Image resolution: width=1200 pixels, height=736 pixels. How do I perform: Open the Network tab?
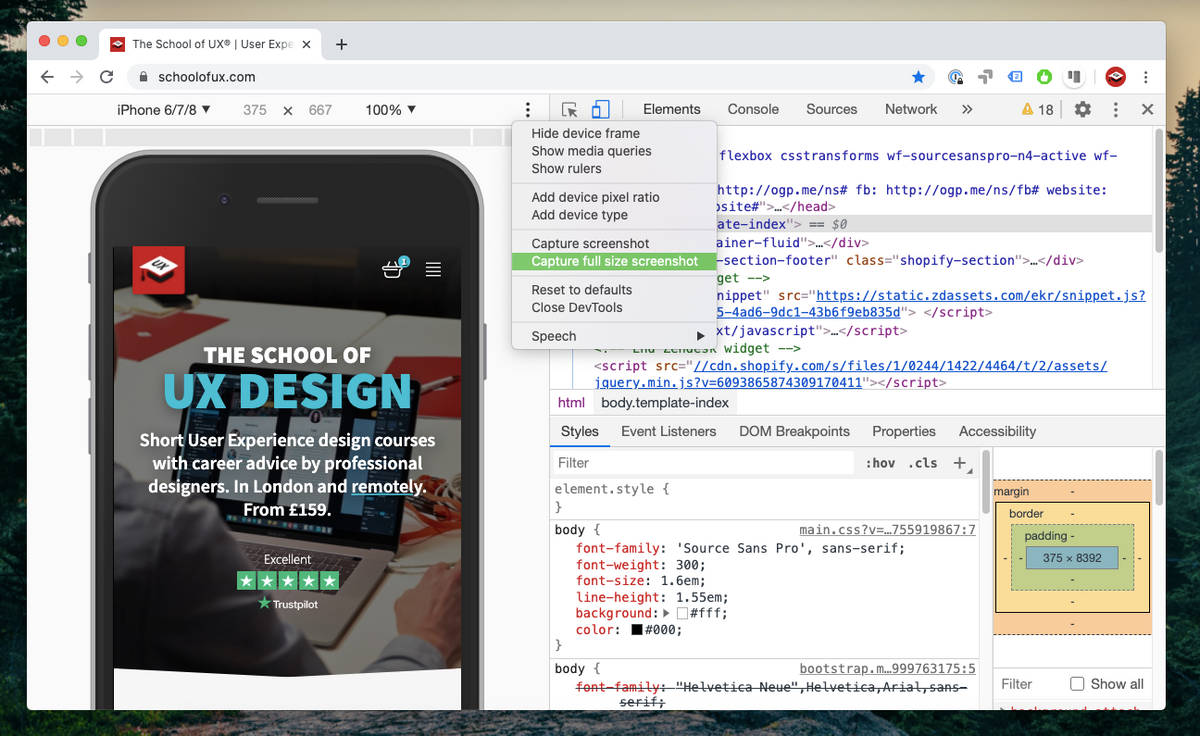point(911,110)
